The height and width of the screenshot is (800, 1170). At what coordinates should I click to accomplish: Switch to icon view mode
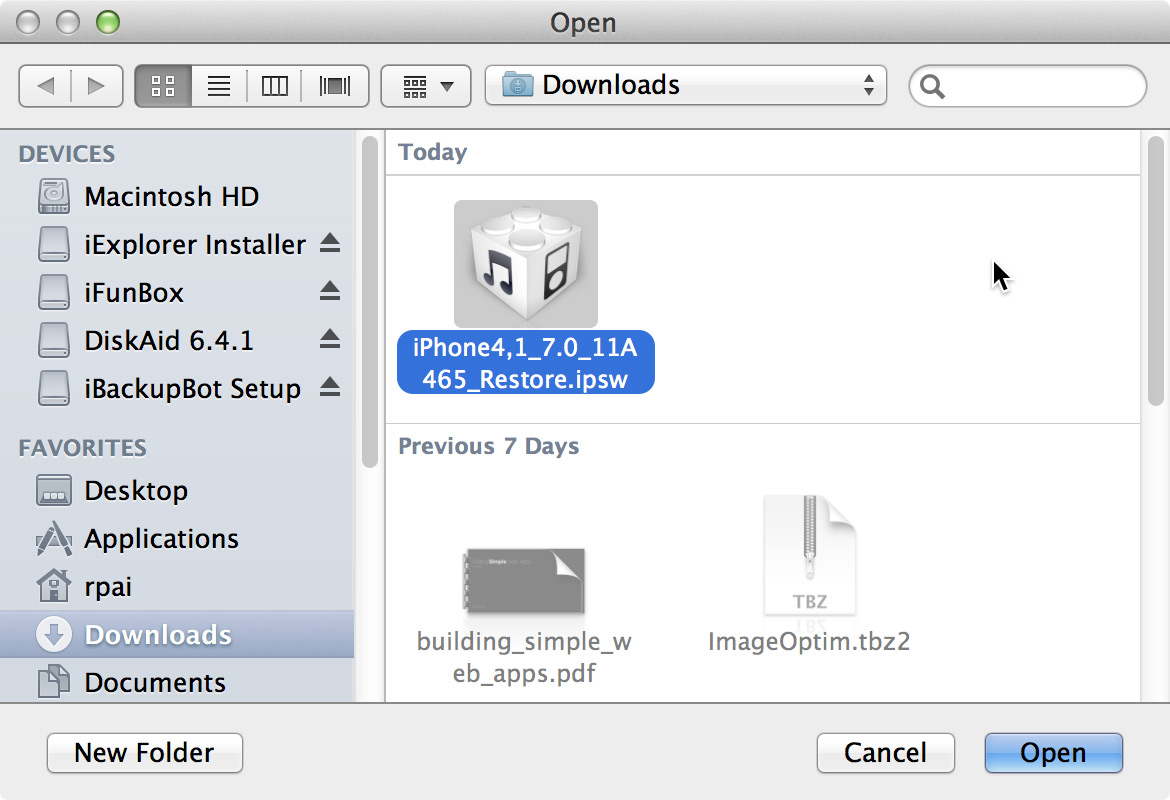[163, 86]
